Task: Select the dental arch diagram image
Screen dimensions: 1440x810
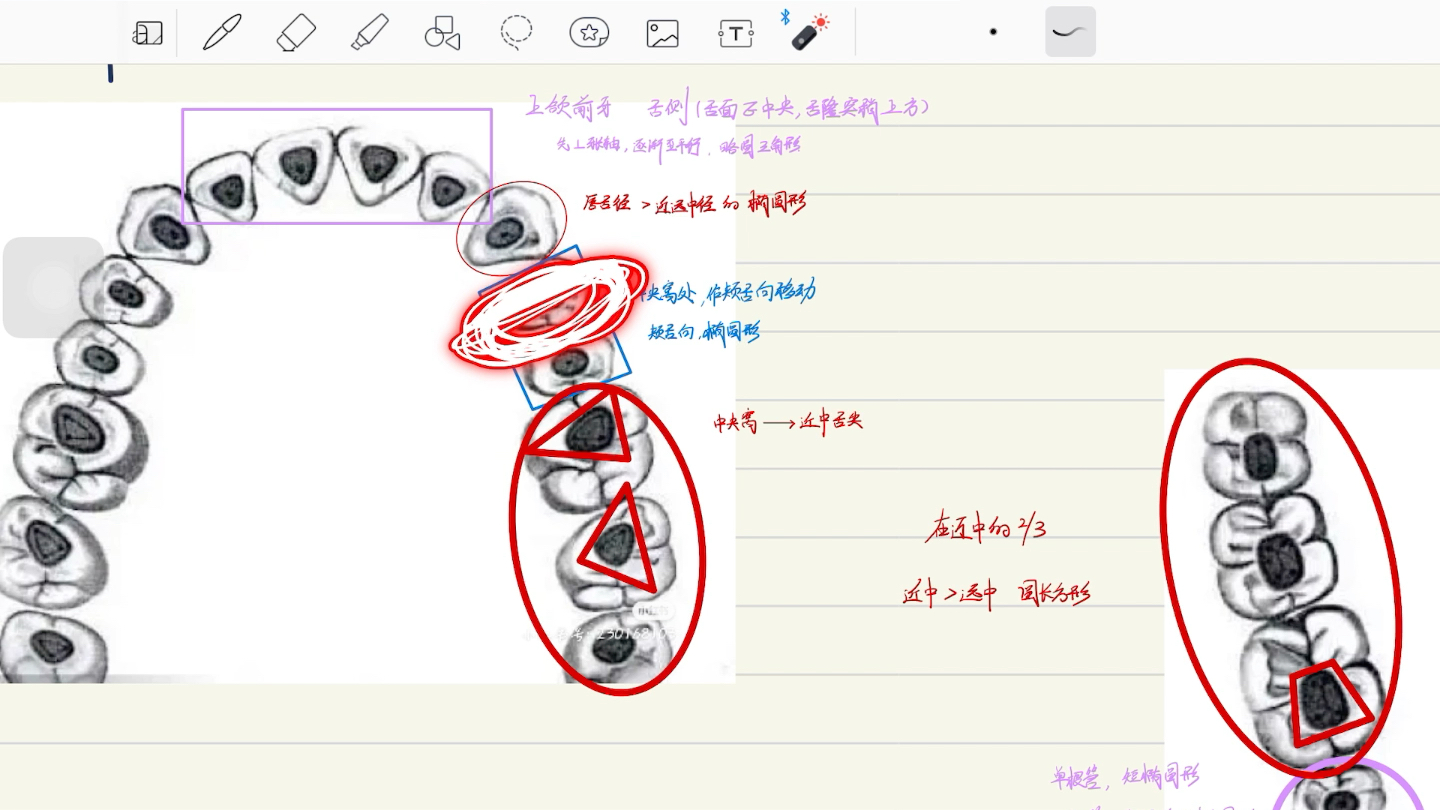Action: tap(367, 393)
